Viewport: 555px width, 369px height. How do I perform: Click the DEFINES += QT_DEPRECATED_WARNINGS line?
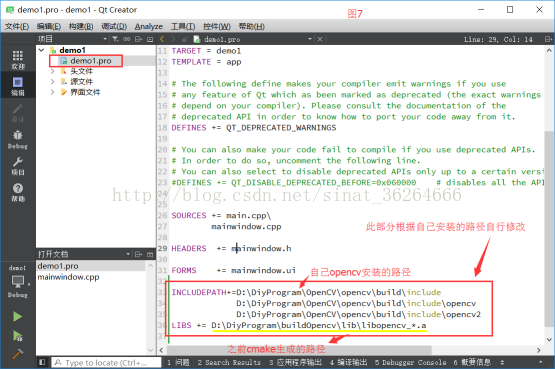click(x=254, y=128)
